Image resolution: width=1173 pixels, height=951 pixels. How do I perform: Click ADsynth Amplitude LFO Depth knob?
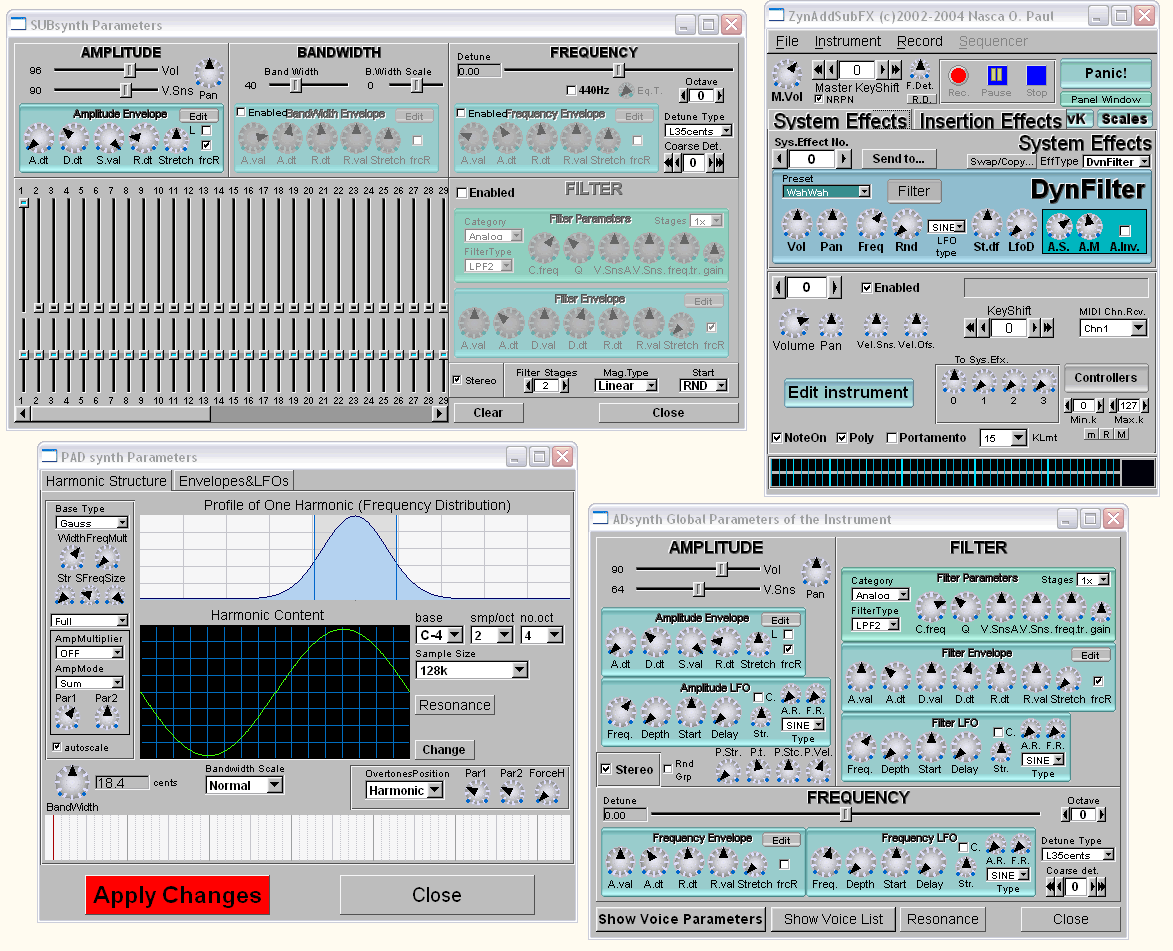(655, 713)
